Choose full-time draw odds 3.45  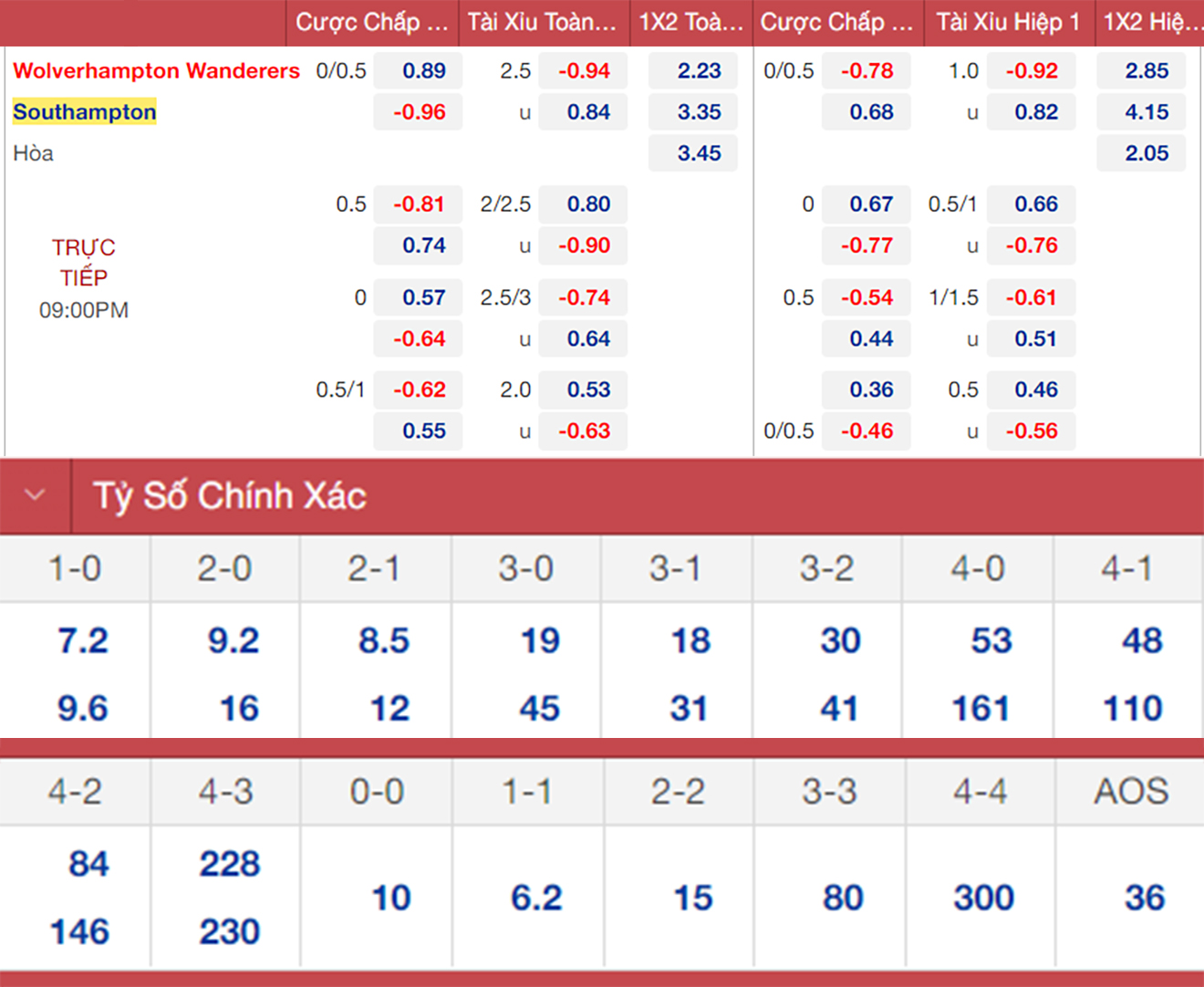click(x=699, y=153)
